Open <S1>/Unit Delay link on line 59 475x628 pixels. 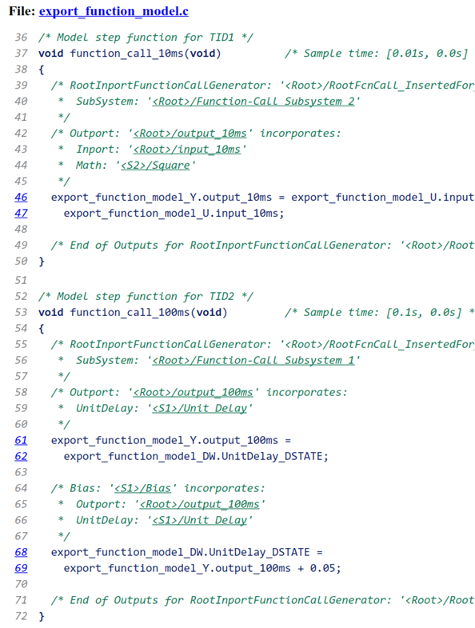pyautogui.click(x=199, y=408)
